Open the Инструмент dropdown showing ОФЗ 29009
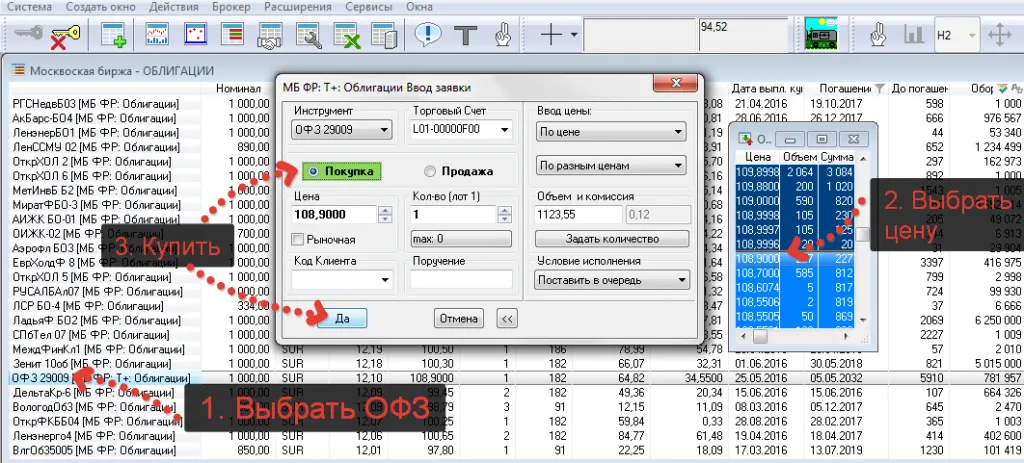 pyautogui.click(x=342, y=129)
